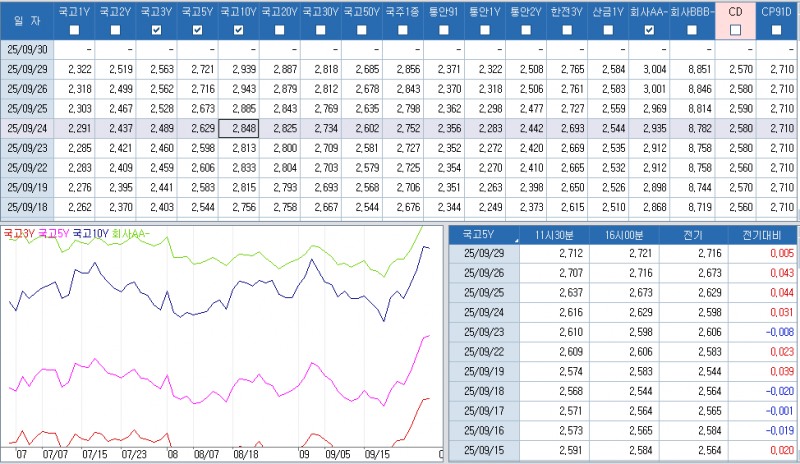800x464 pixels.
Task: Click the 16시00분 column header
Action: [x=623, y=236]
